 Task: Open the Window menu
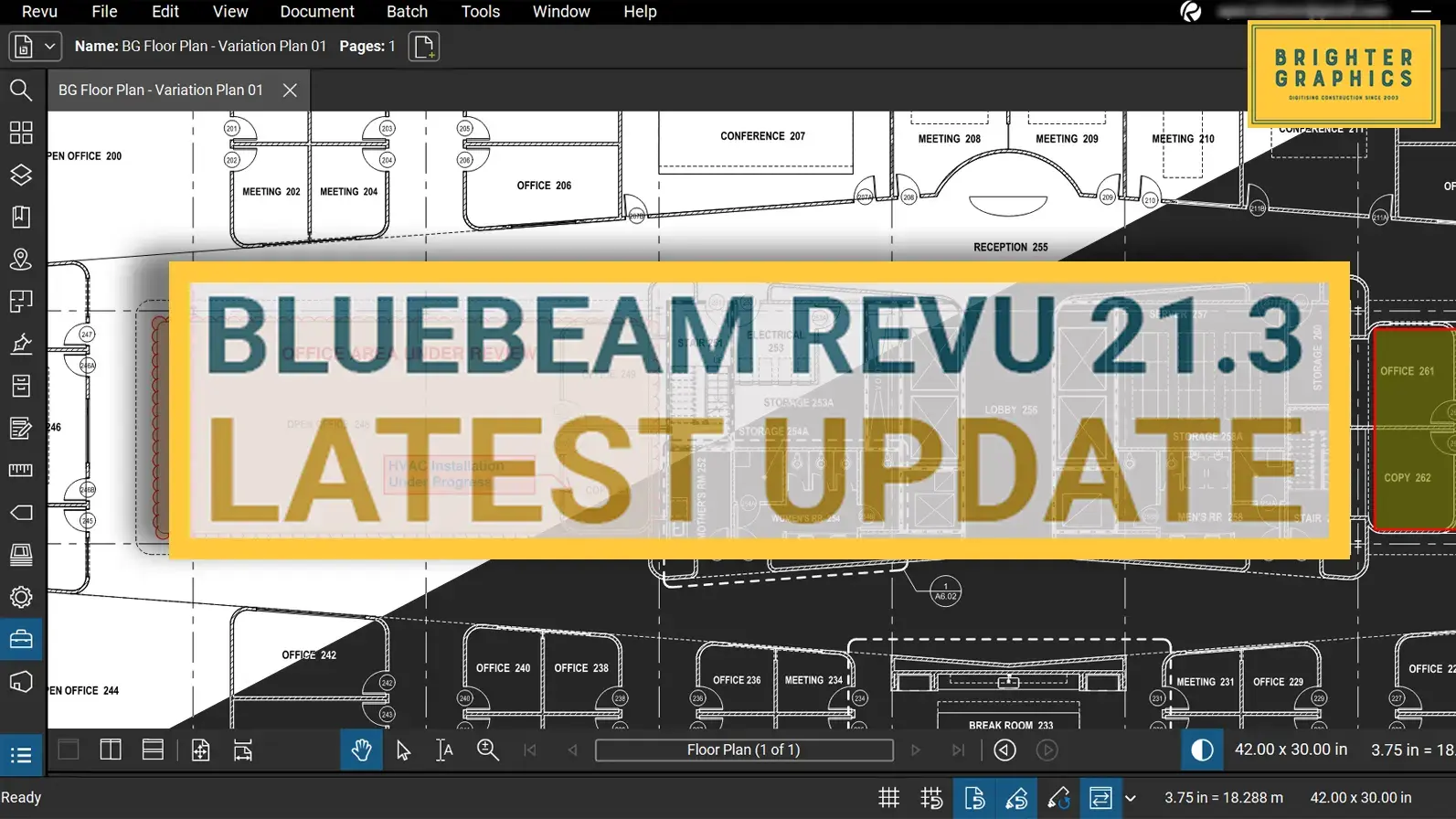(x=561, y=12)
